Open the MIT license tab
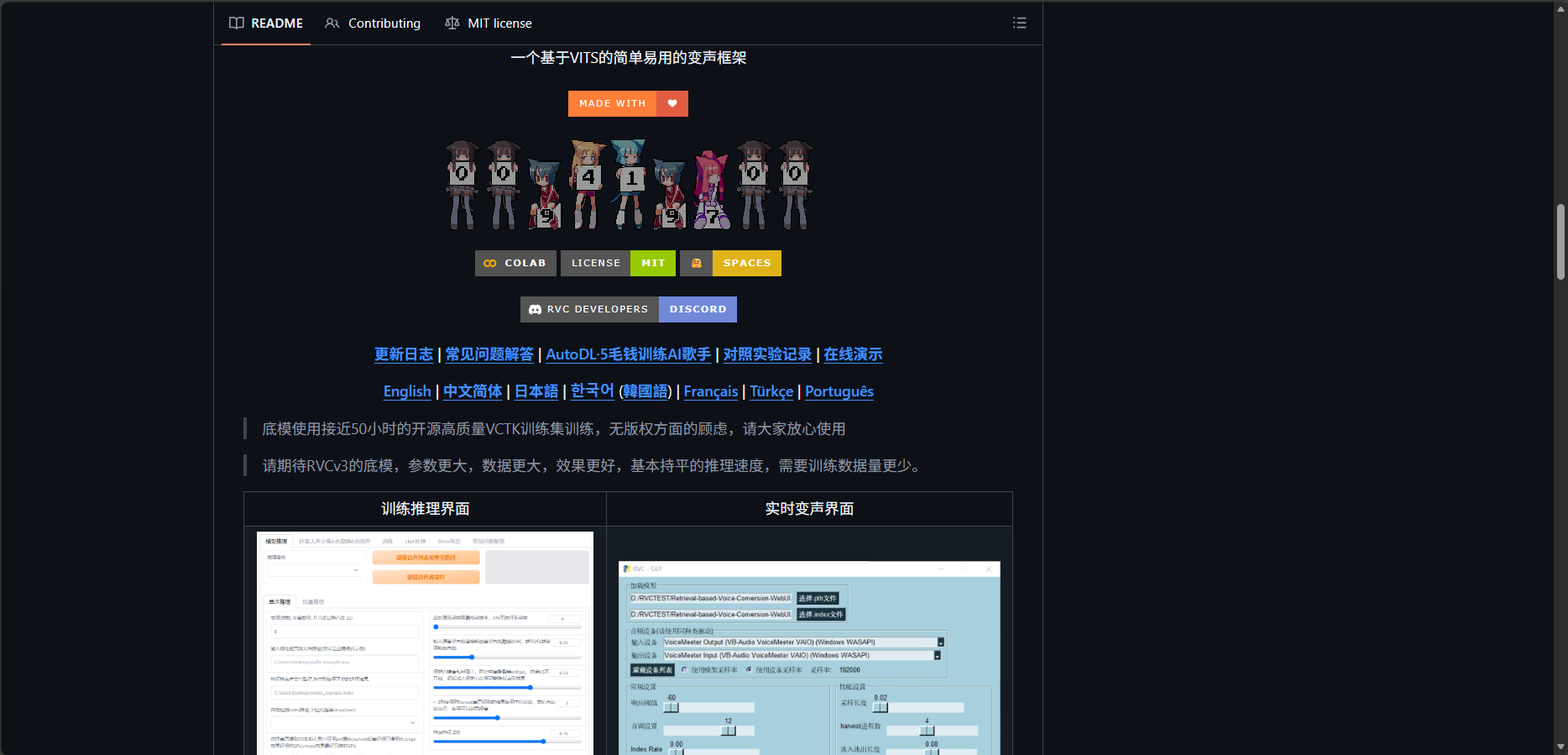The image size is (1568, 755). click(x=489, y=24)
